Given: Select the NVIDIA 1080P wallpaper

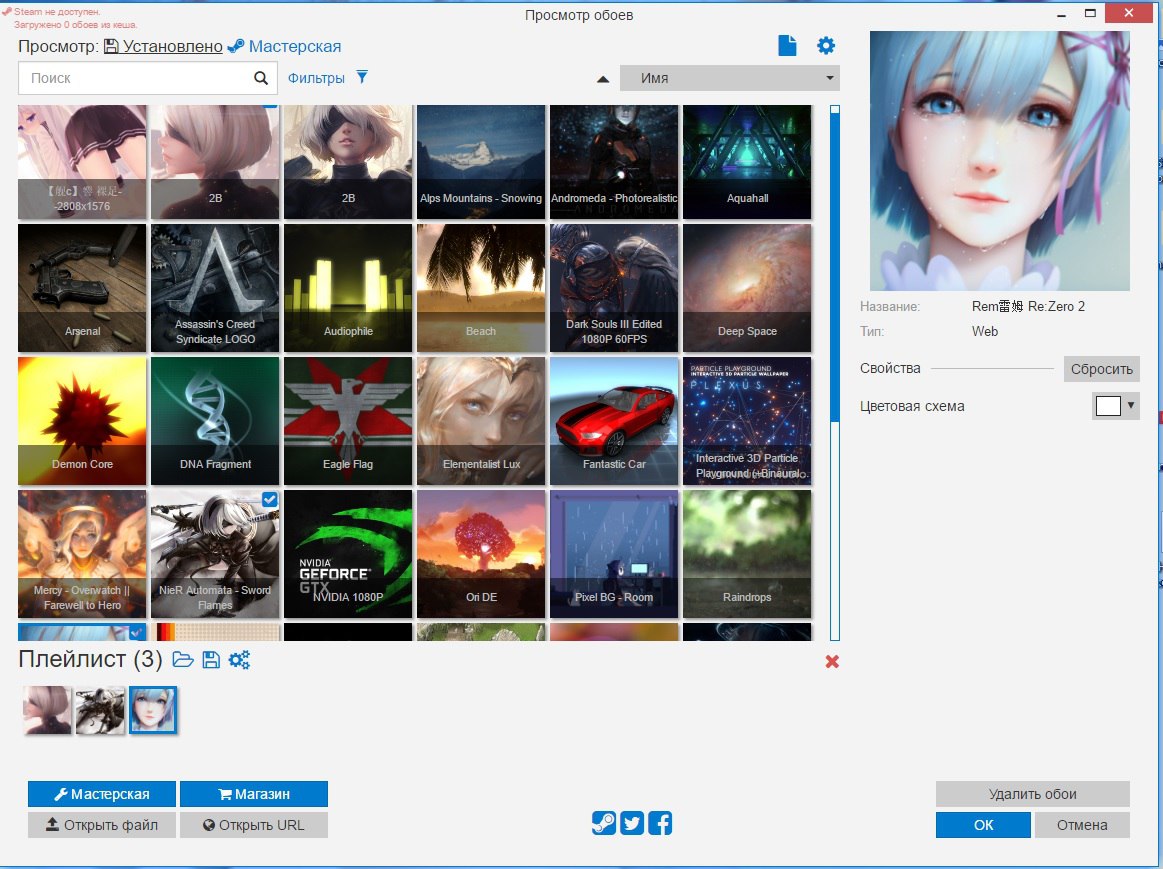Looking at the screenshot, I should click(348, 554).
